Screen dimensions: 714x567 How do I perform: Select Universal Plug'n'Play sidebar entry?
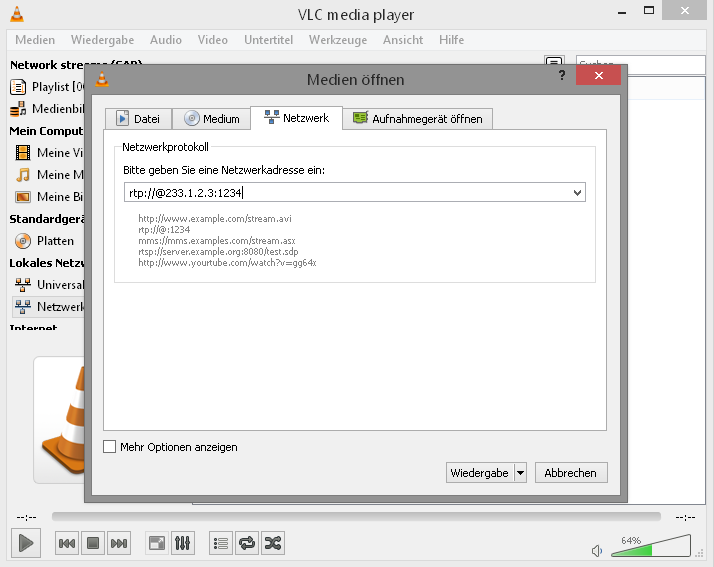point(49,285)
